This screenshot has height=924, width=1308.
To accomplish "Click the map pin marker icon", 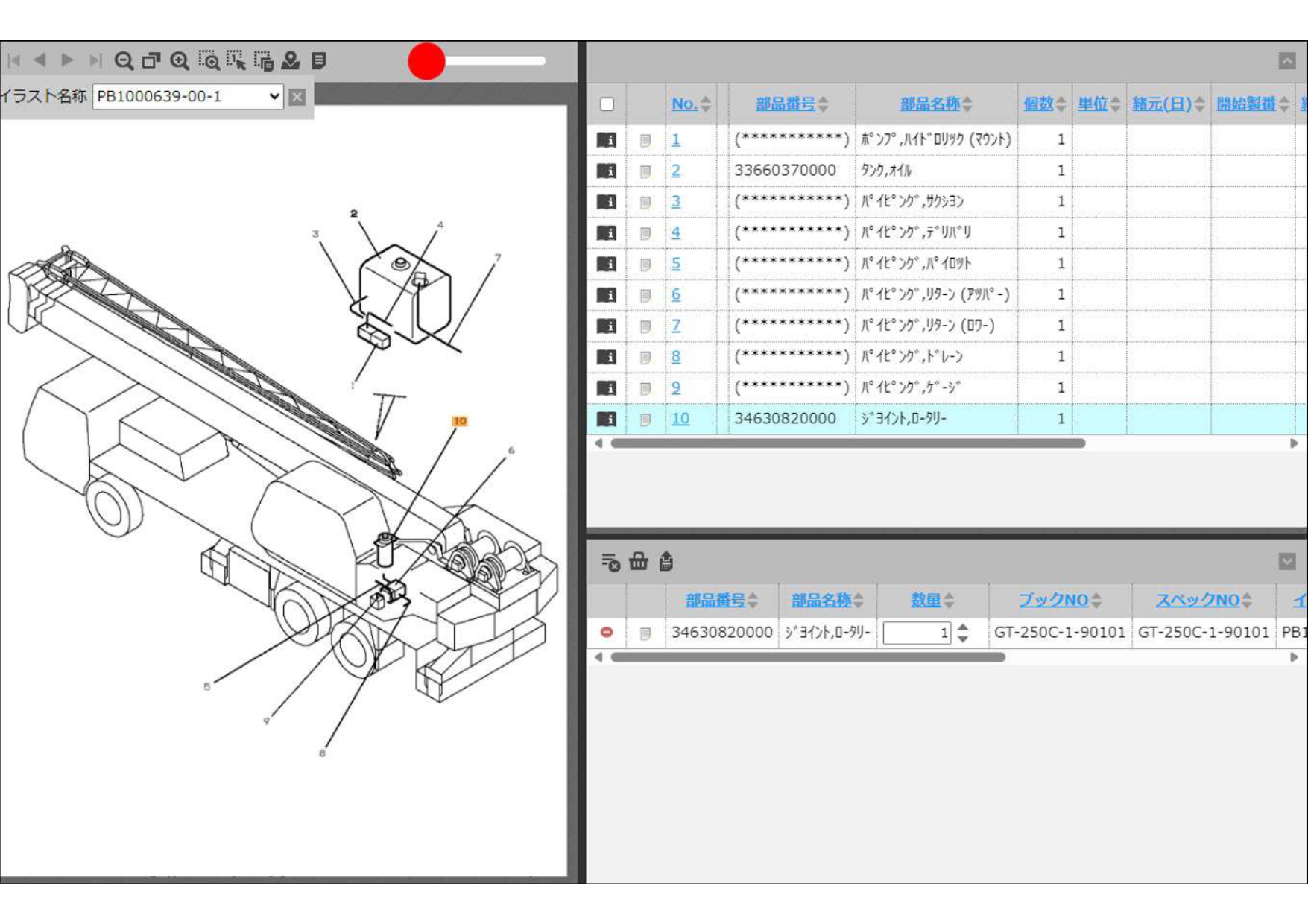I will (291, 61).
